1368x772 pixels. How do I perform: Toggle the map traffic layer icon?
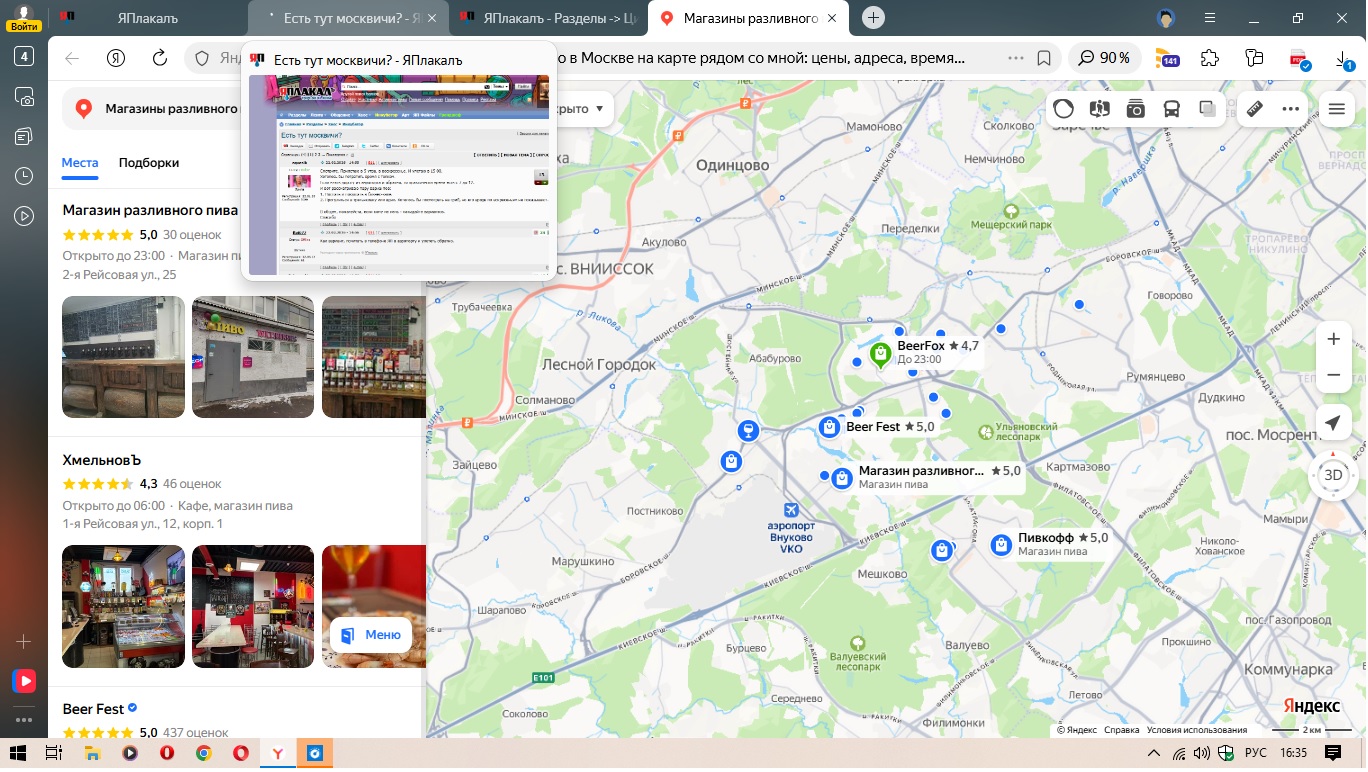[1064, 109]
